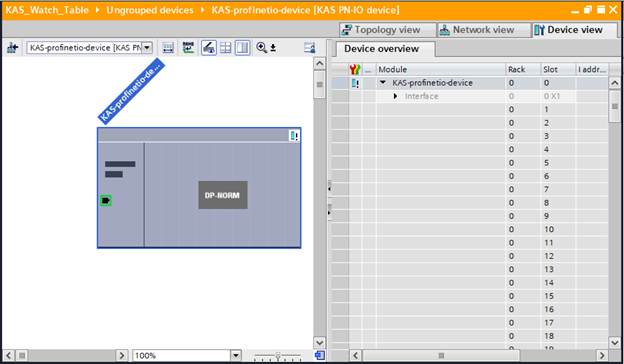Click graphic area vertical scroll down arrow

[319, 343]
